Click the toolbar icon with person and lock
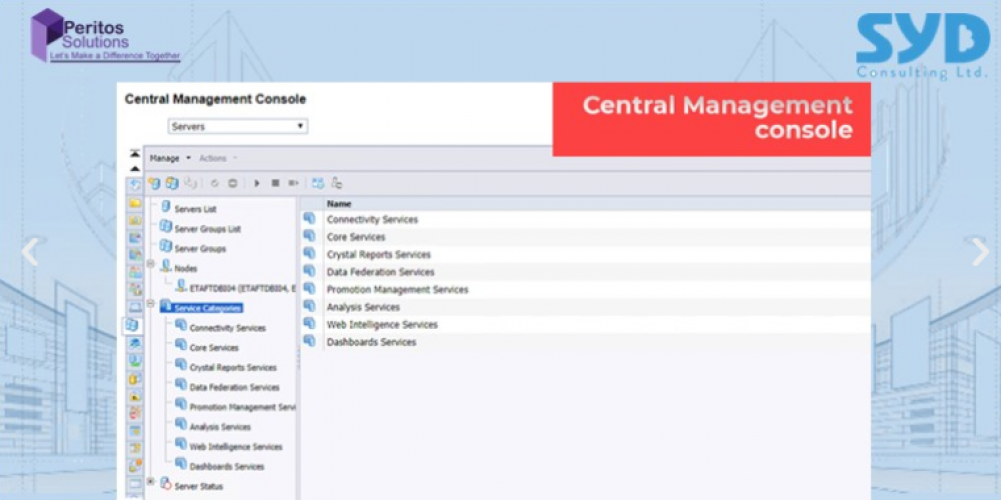The width and height of the screenshot is (1001, 500). tap(337, 183)
